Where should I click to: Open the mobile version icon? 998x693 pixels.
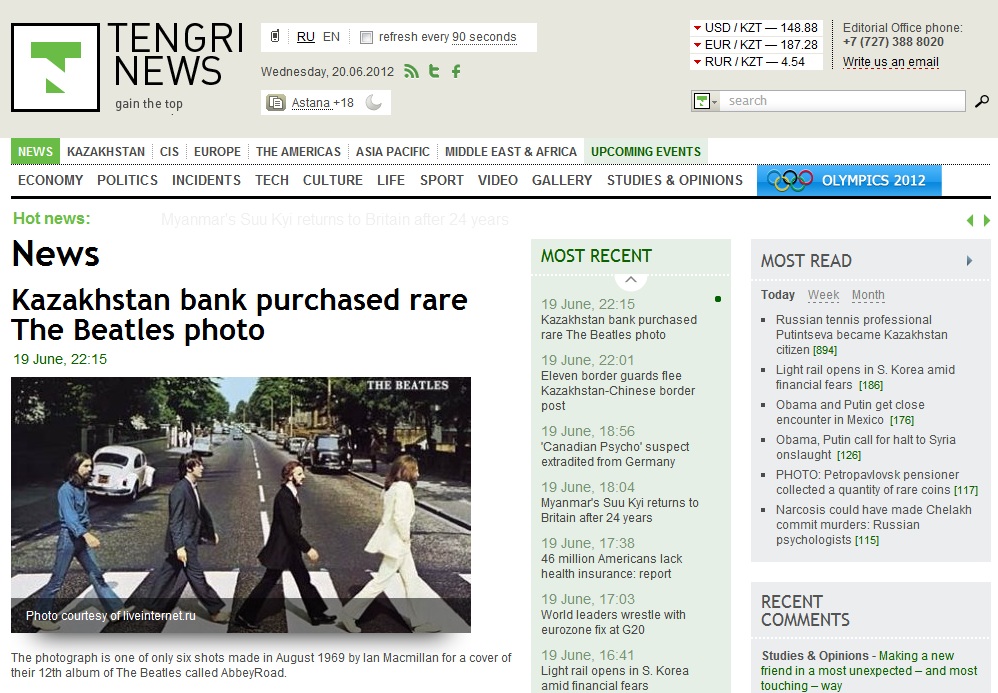(x=275, y=36)
